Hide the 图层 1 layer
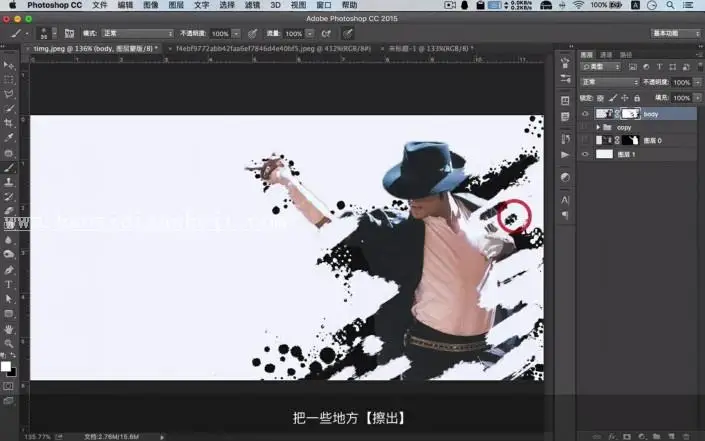Image resolution: width=705 pixels, height=441 pixels. point(585,154)
